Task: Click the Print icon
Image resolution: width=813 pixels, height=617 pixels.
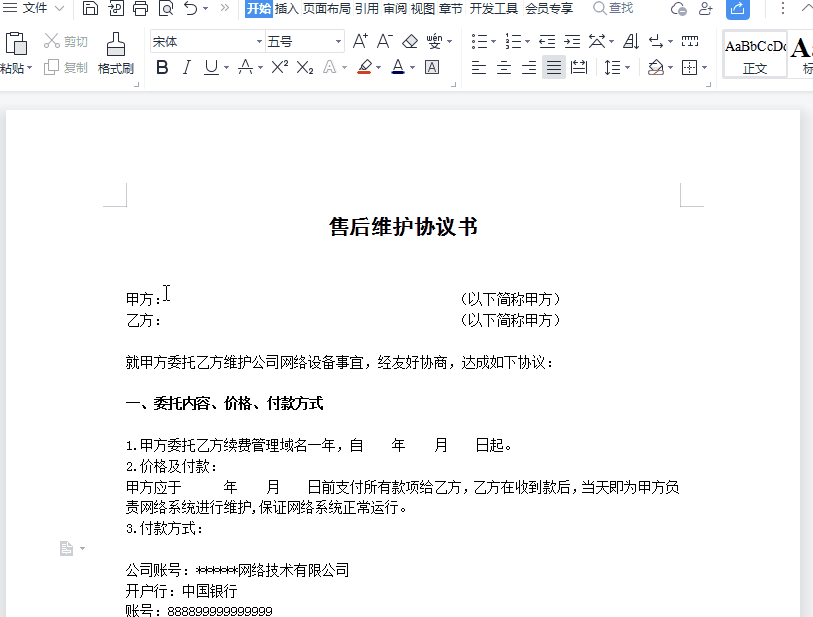Action: (x=140, y=8)
